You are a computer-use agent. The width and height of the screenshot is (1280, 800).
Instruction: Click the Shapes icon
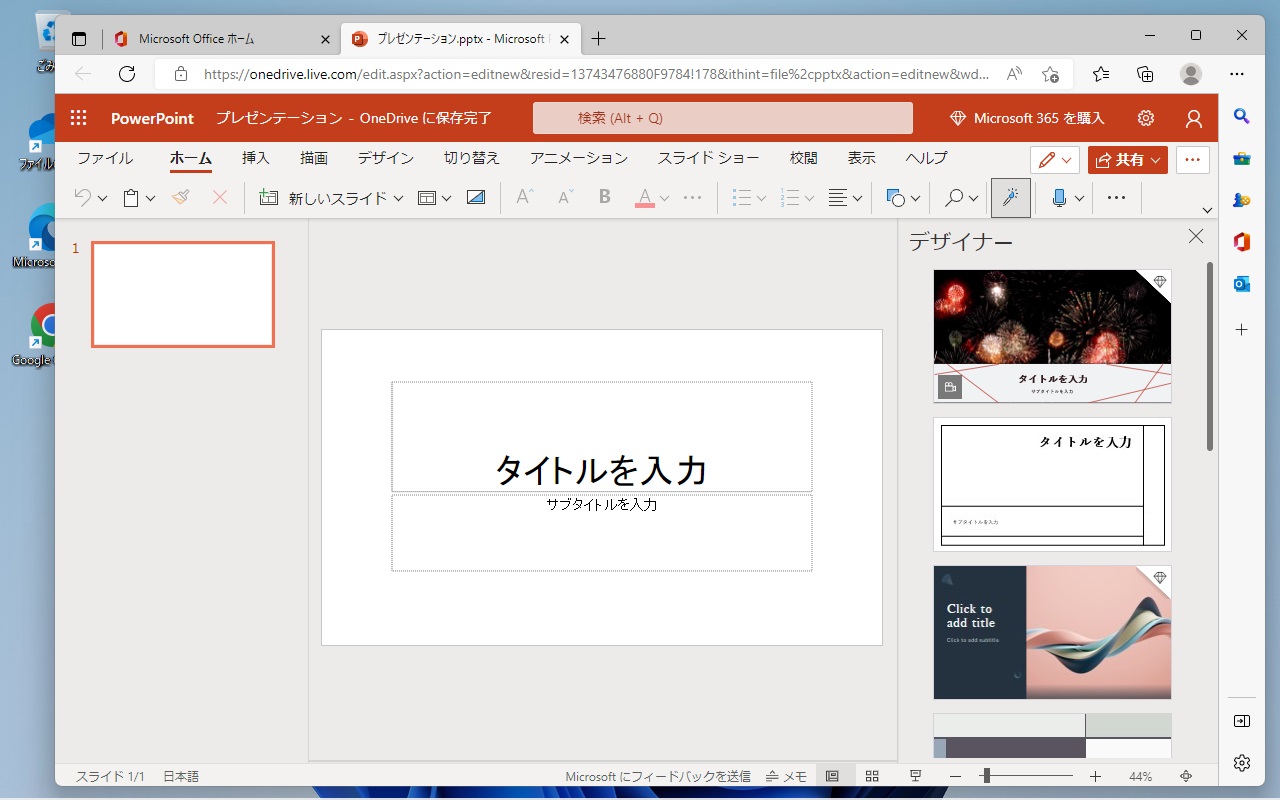[x=896, y=198]
